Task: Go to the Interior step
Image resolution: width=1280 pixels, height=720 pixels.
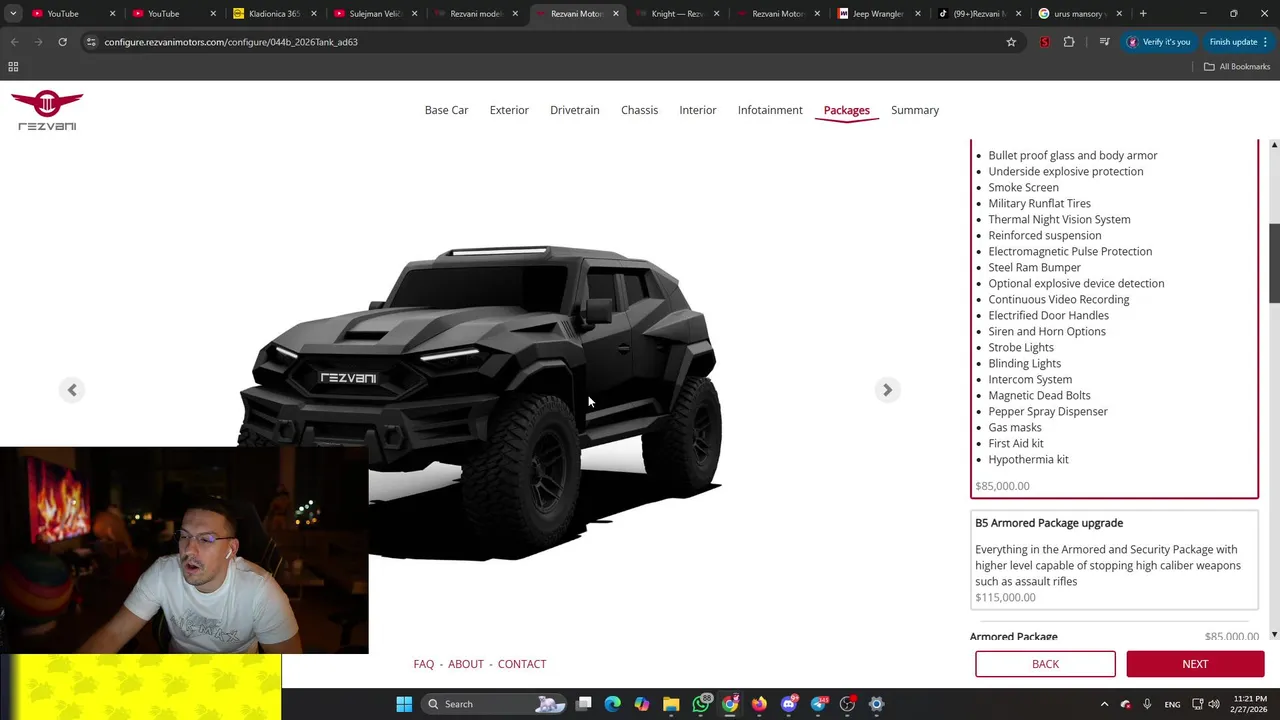Action: coord(698,110)
